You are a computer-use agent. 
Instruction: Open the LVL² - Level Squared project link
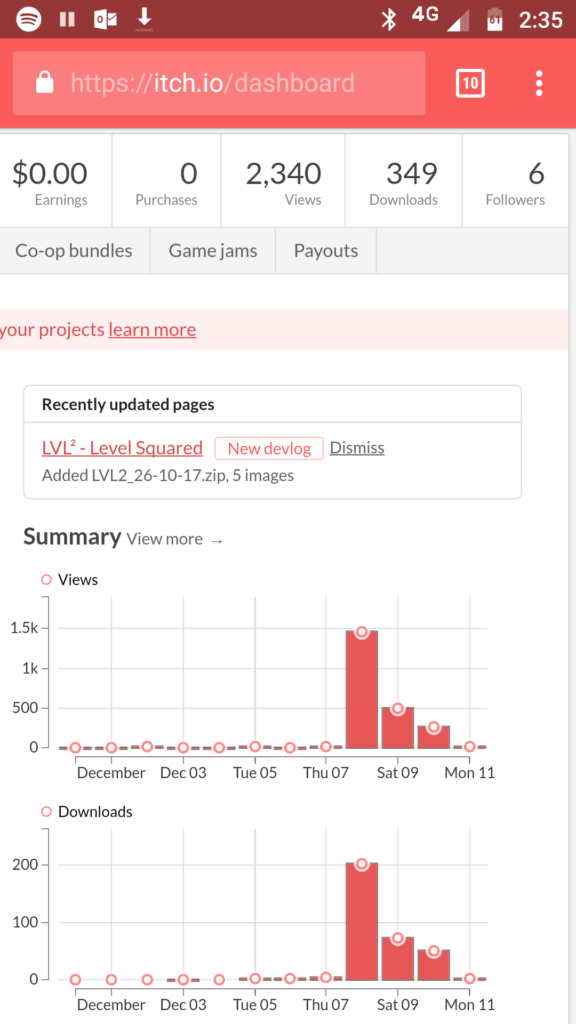pos(122,448)
